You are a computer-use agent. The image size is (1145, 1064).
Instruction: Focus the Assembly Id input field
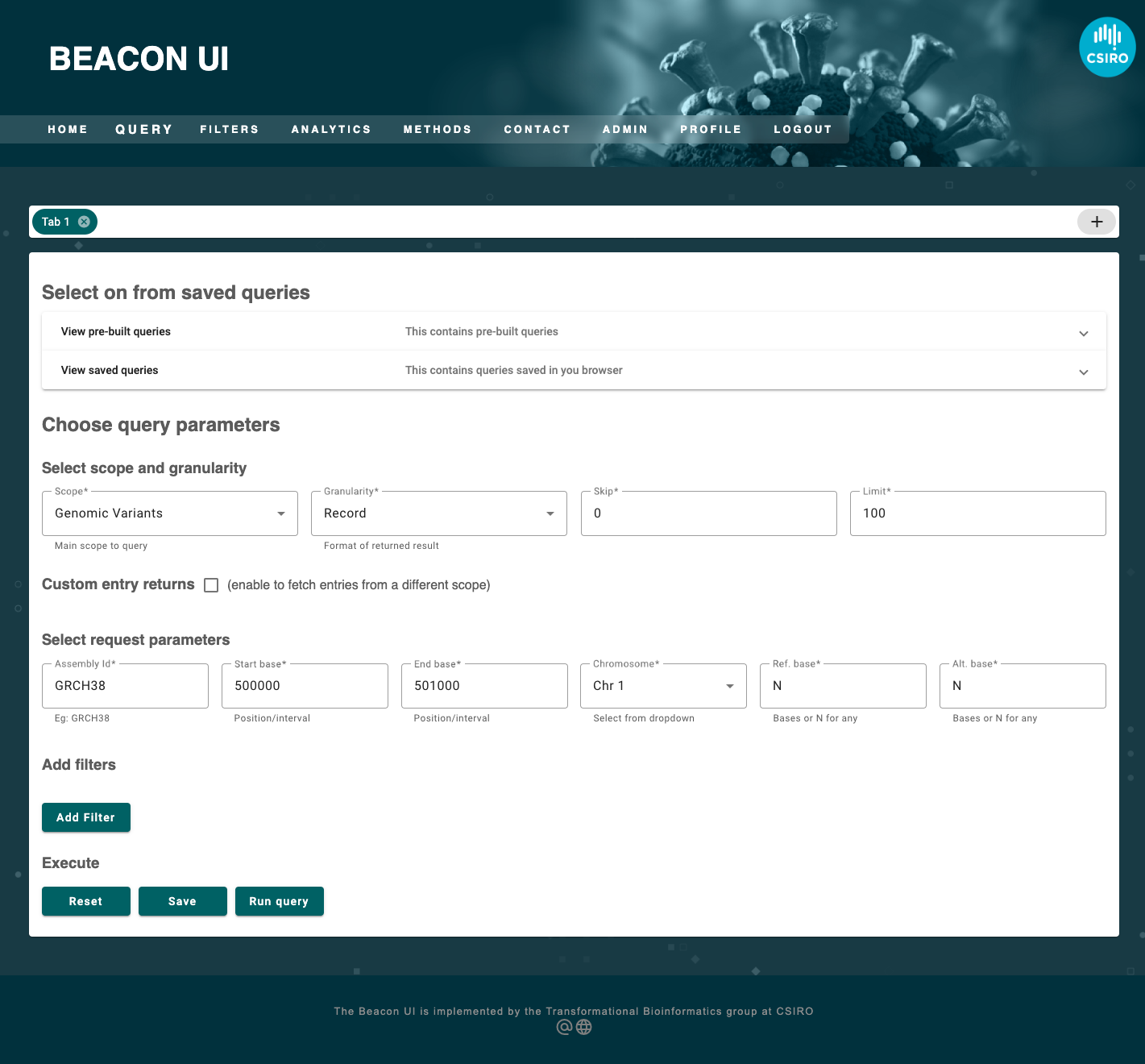(x=125, y=686)
